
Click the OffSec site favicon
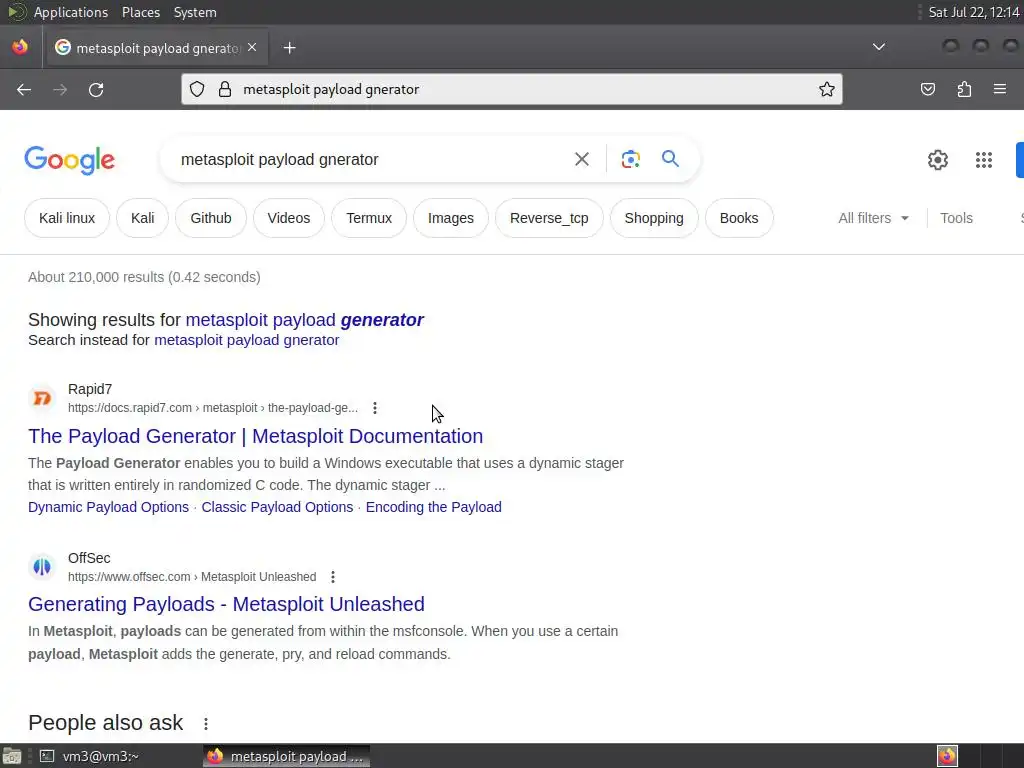42,567
